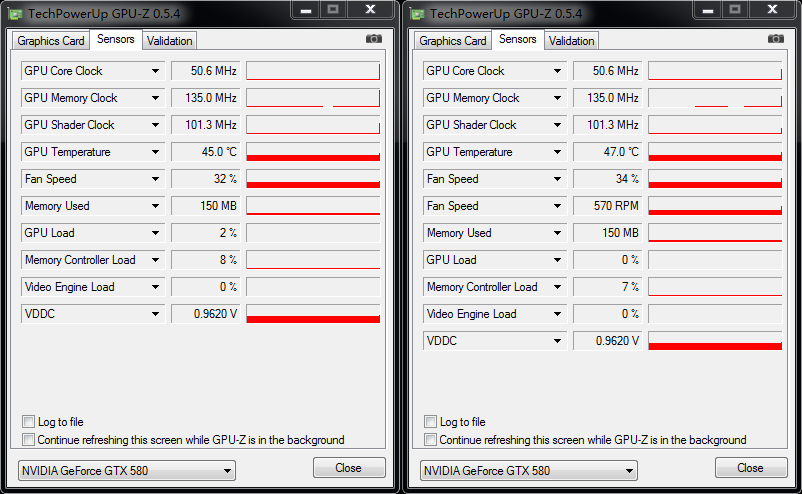
Task: Click 150 MB value in right window
Action: 608,233
